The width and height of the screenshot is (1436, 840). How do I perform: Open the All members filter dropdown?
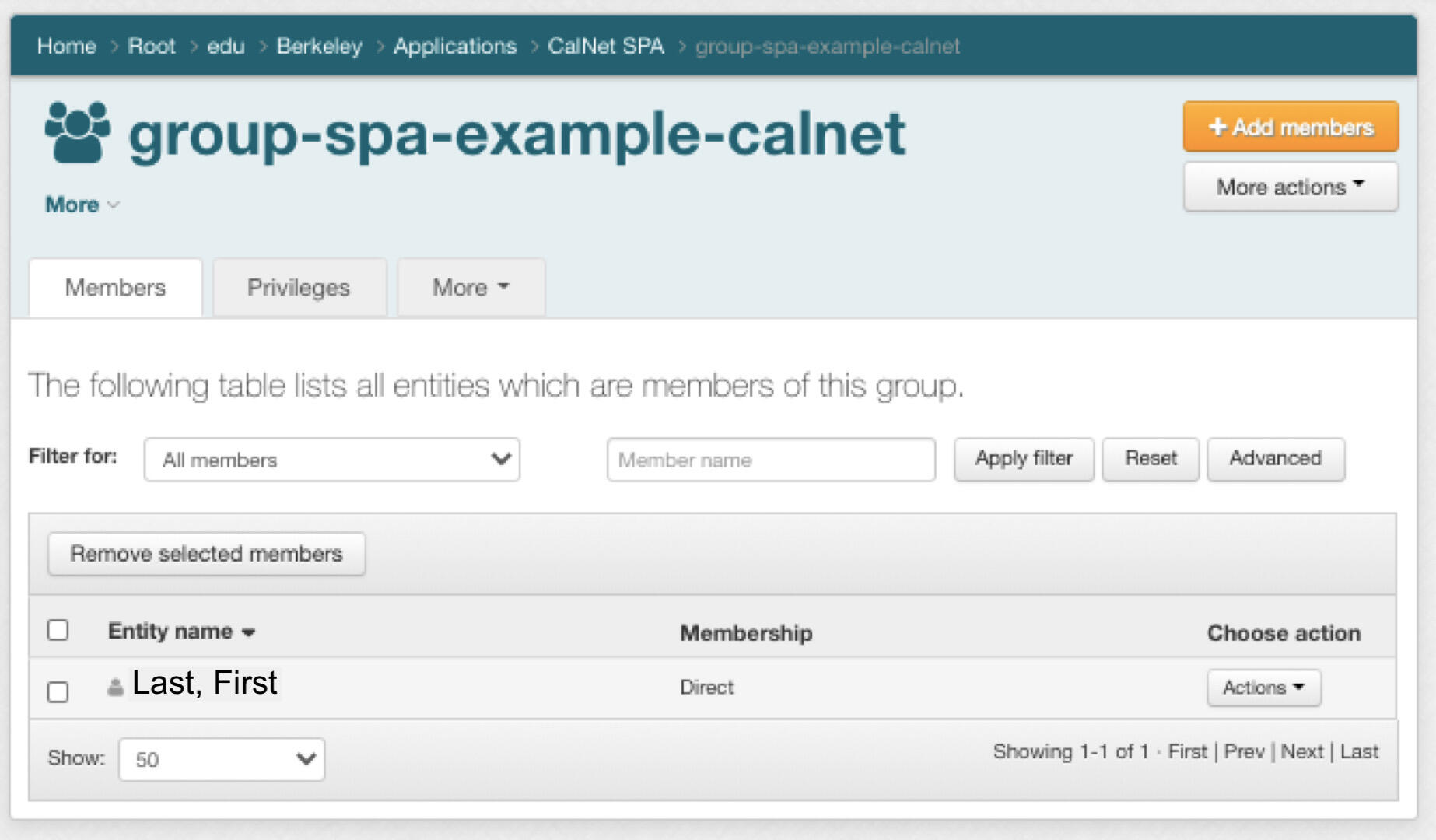[x=331, y=460]
